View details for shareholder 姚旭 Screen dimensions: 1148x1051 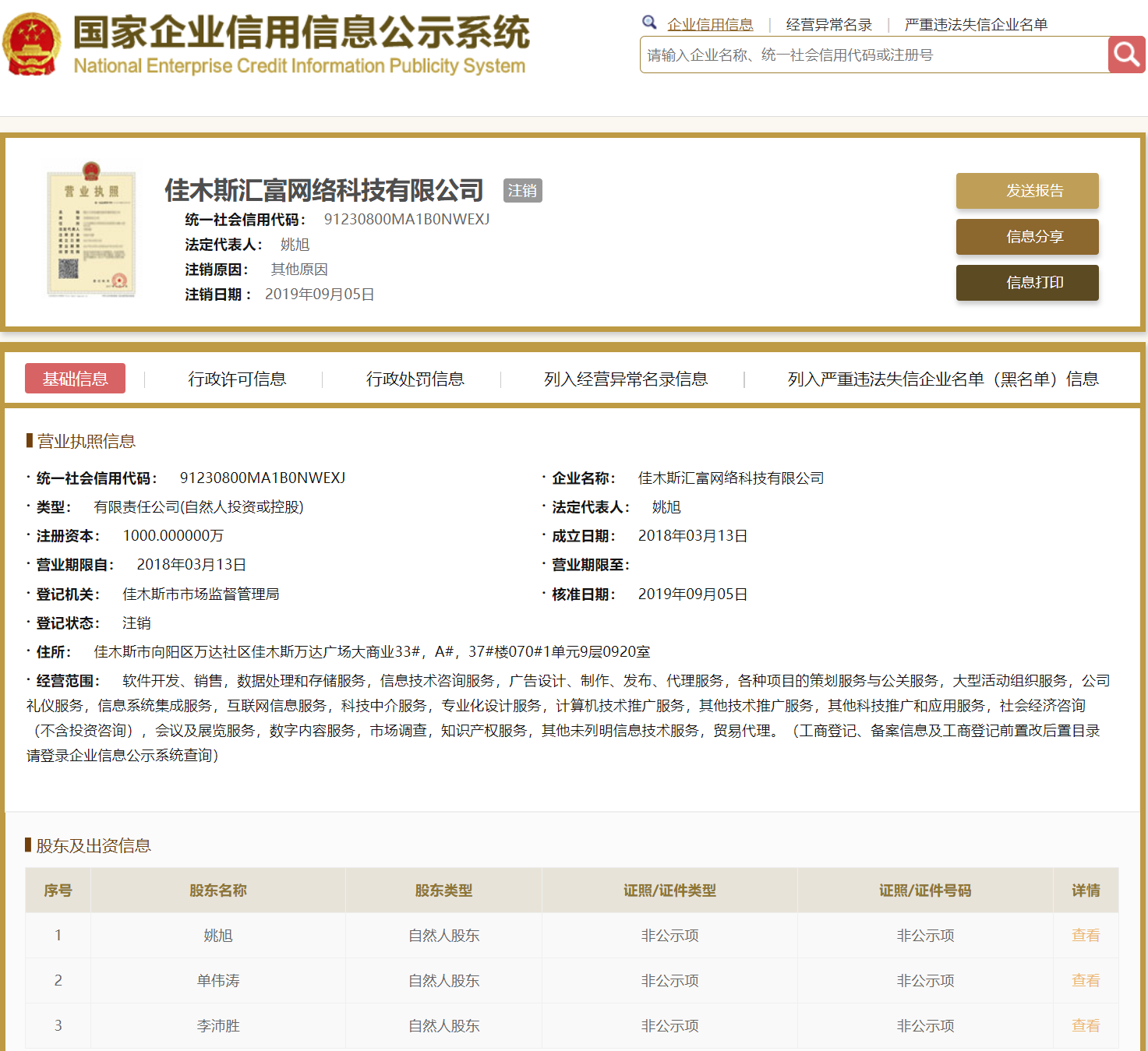coord(1085,935)
